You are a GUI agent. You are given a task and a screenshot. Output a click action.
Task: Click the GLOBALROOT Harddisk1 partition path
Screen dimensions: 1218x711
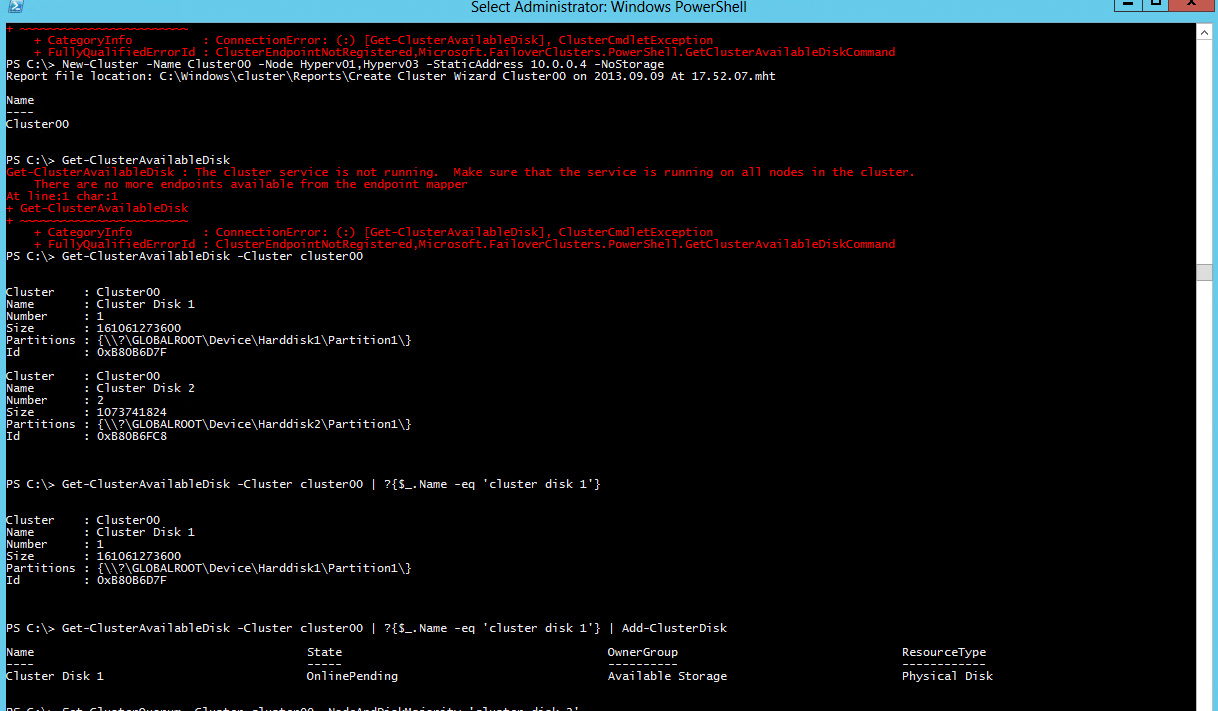[x=255, y=339]
